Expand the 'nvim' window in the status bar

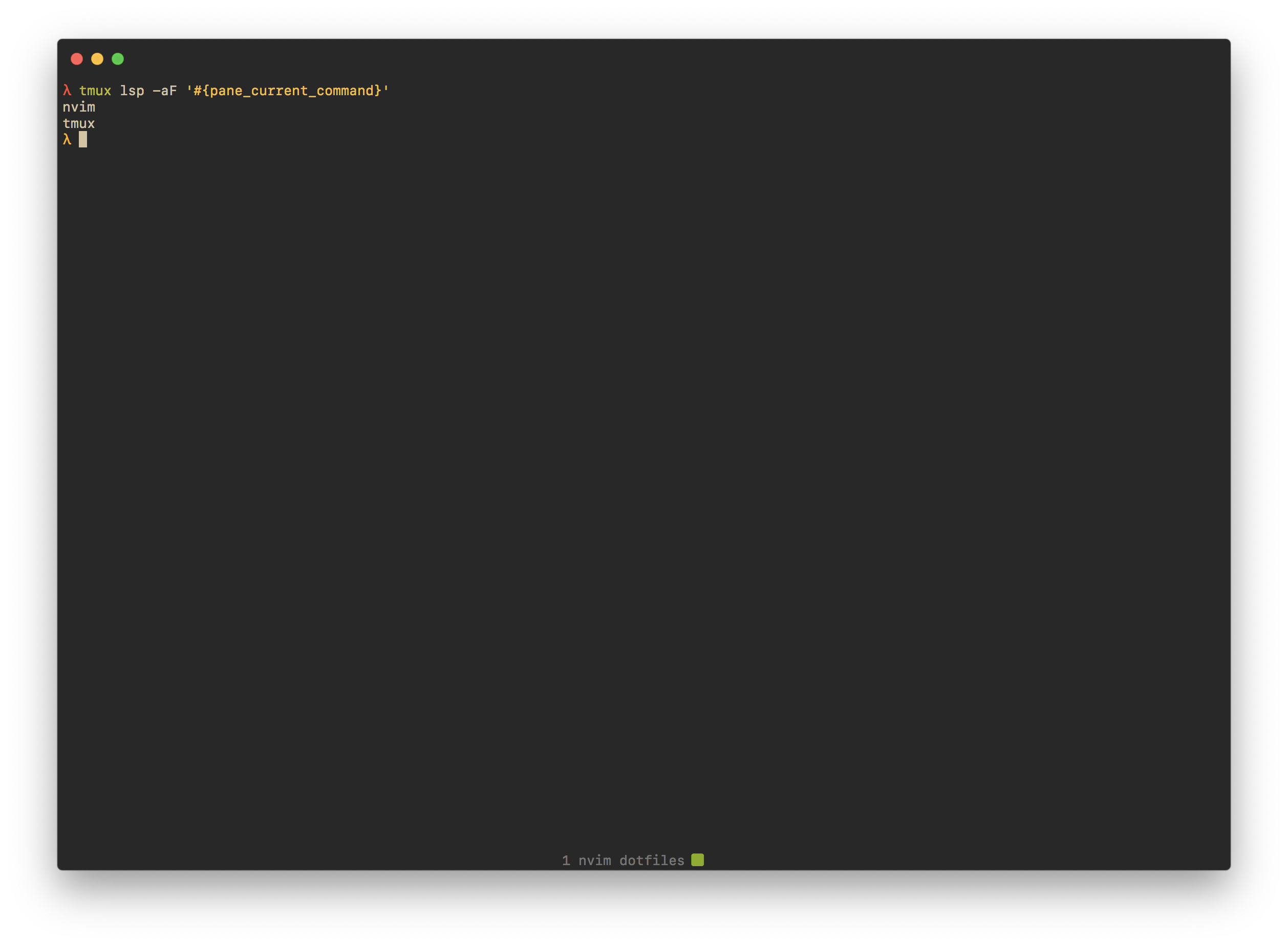tap(594, 859)
